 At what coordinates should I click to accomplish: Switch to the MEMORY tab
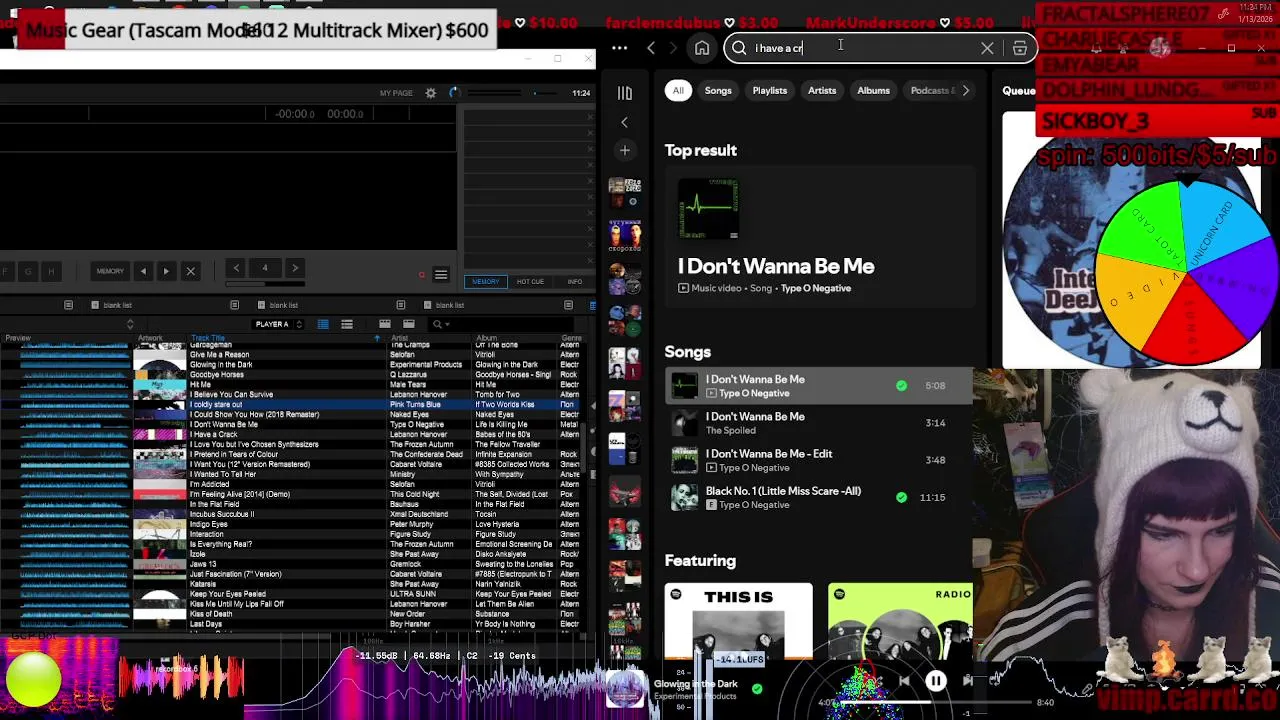(x=485, y=282)
